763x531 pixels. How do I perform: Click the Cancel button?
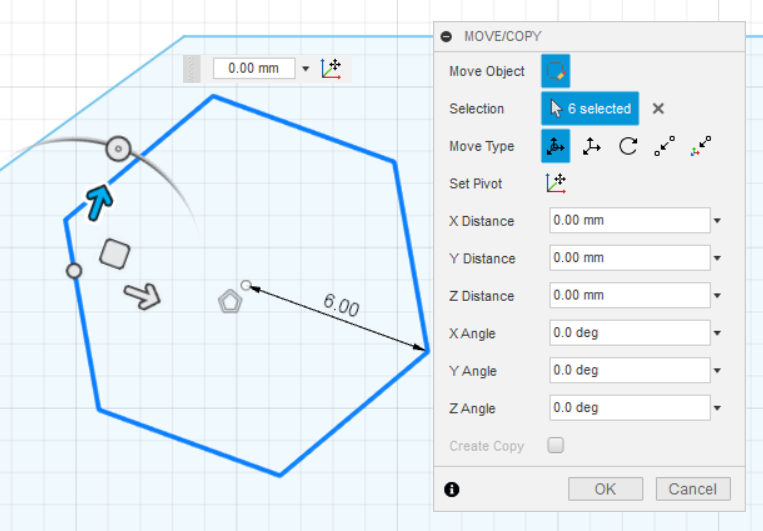[693, 489]
